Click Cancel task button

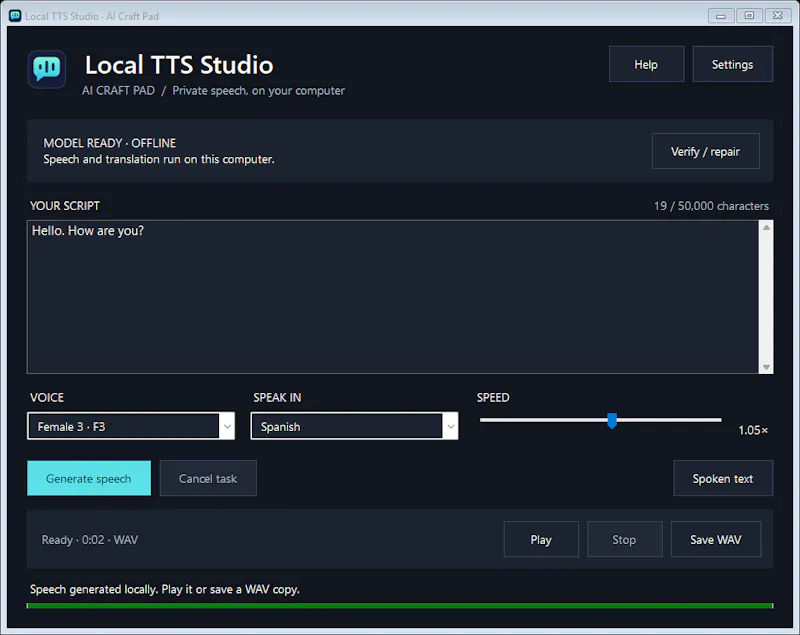point(208,478)
